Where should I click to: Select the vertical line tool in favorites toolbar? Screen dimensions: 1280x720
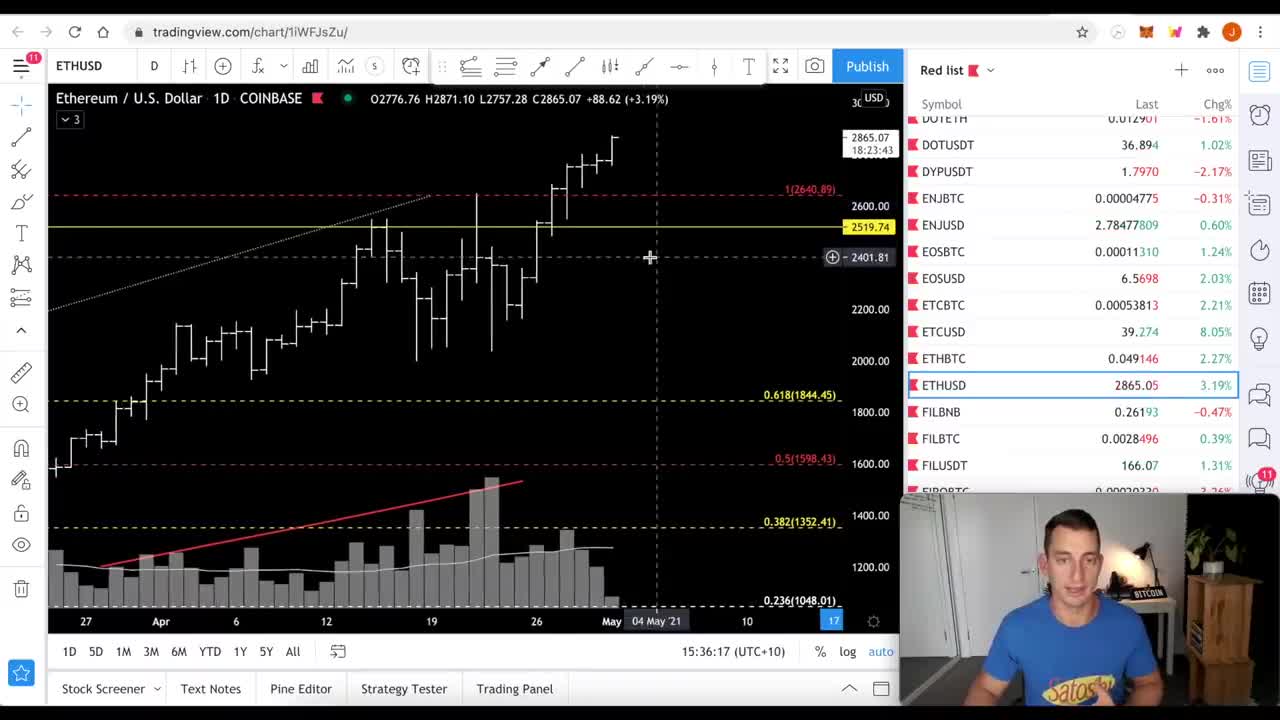[714, 67]
